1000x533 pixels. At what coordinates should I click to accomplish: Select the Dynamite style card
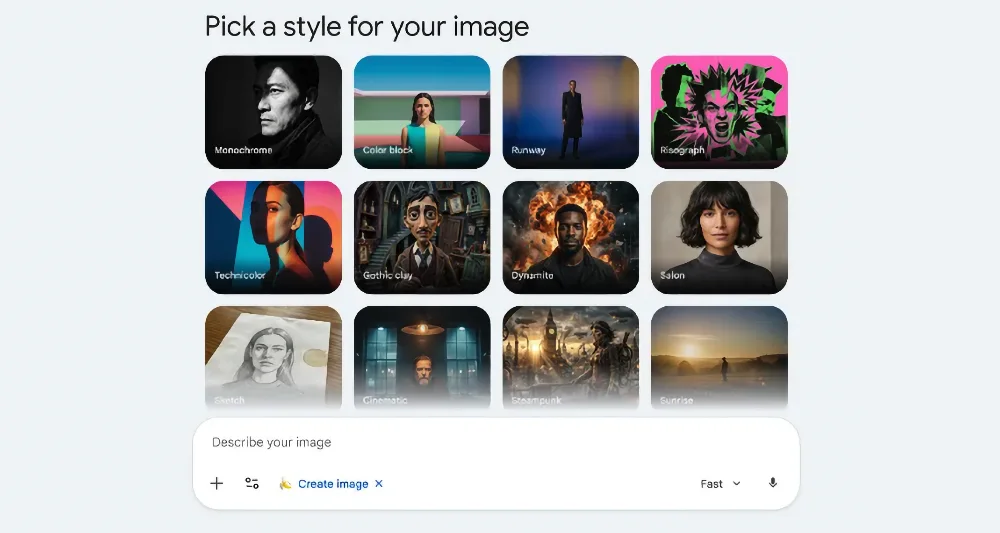(571, 237)
